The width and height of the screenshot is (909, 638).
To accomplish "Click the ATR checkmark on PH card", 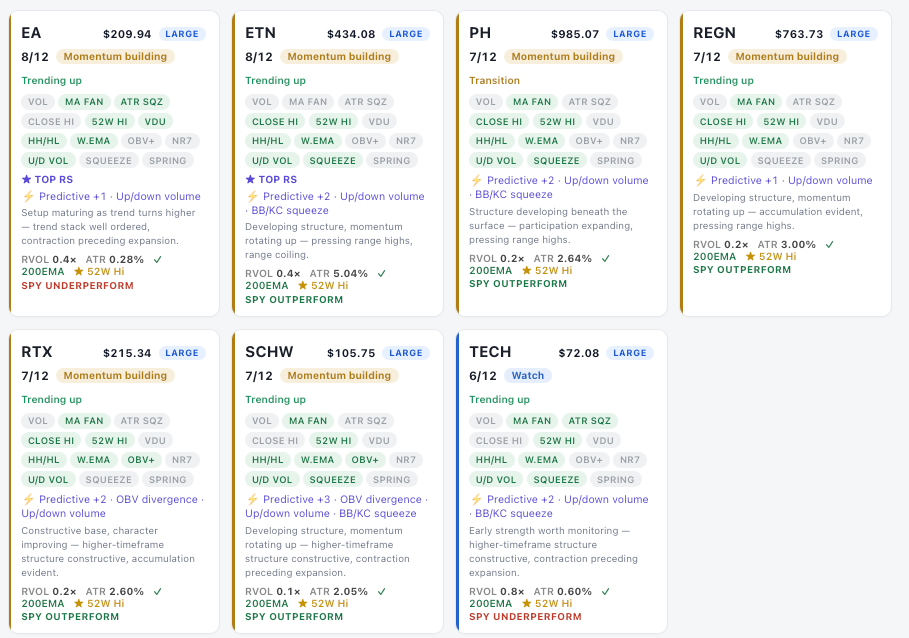I will (x=605, y=258).
